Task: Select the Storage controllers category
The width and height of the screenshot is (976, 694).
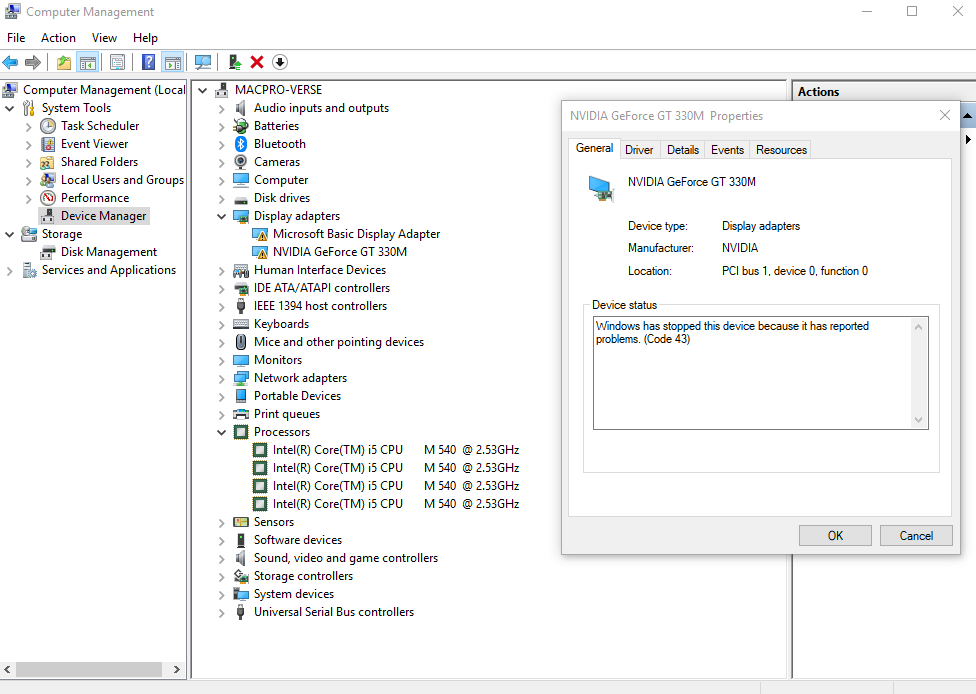Action: [303, 576]
